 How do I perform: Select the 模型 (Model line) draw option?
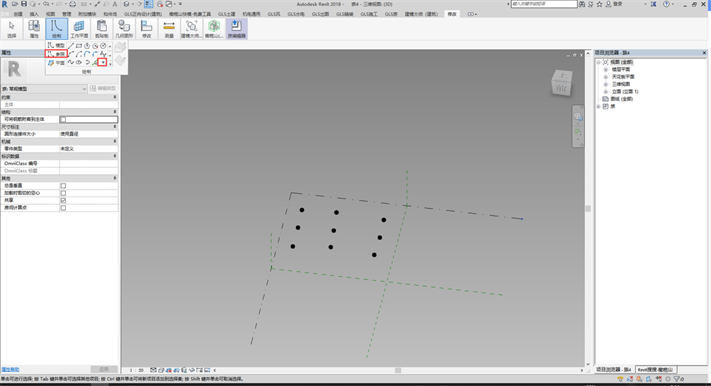tap(57, 45)
